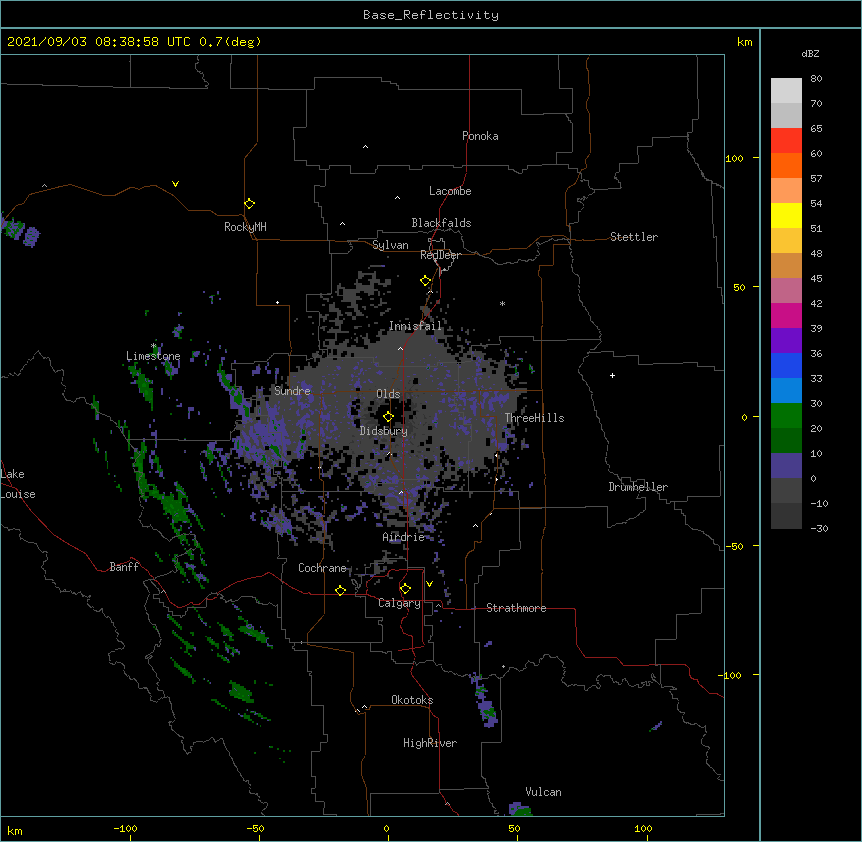Click the Lake Louise label
Viewport: 862px width, 842px height.
click(16, 484)
